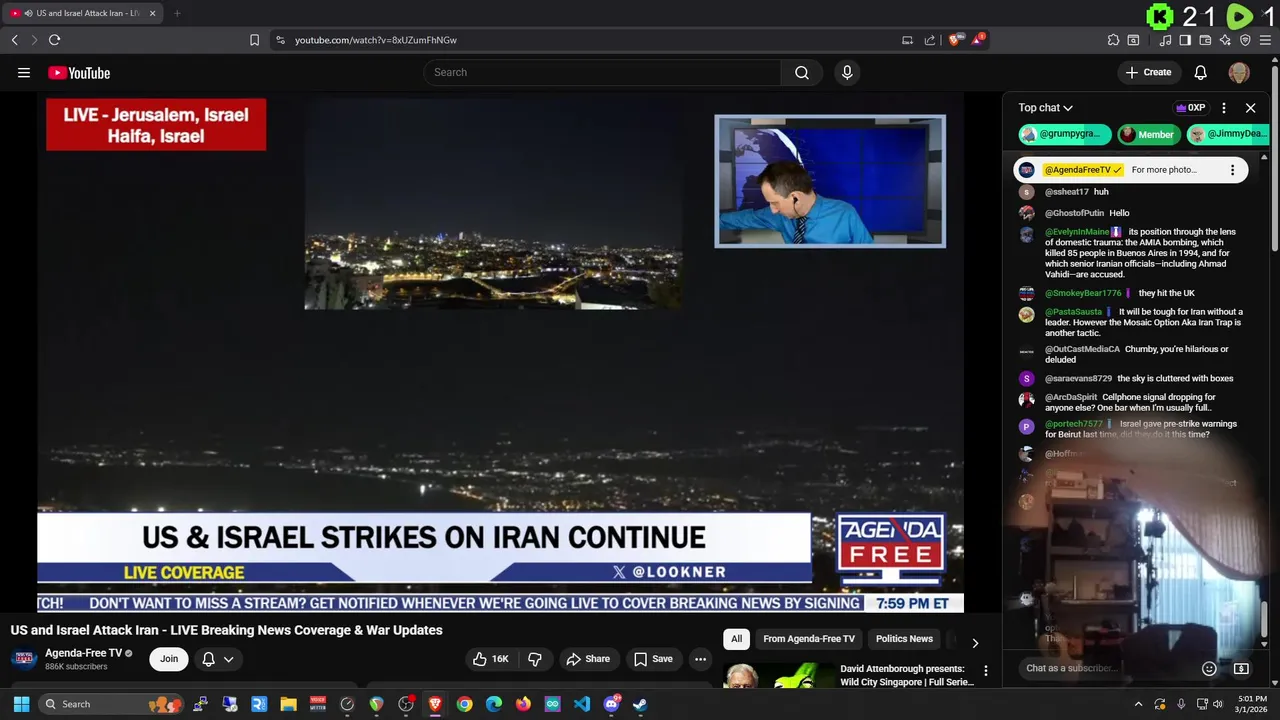The image size is (1280, 720).
Task: Open Brave playlist music note icon
Action: (x=1165, y=40)
